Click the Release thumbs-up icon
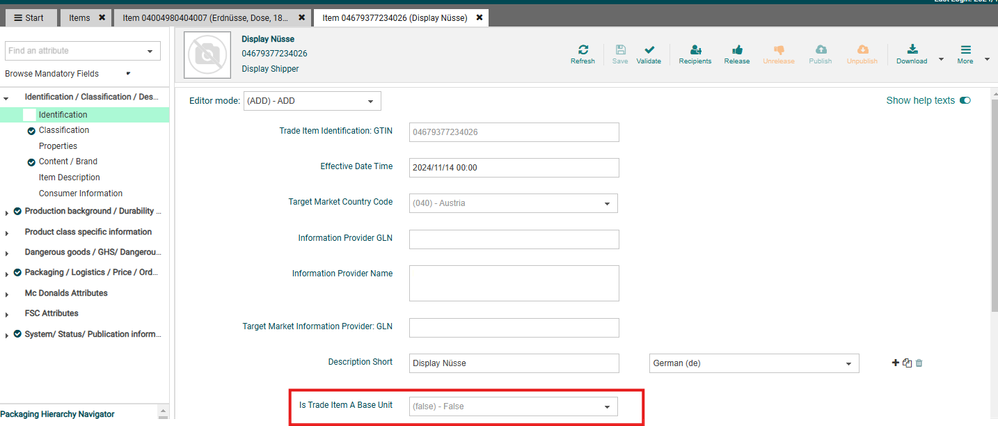The image size is (998, 426). tap(737, 50)
